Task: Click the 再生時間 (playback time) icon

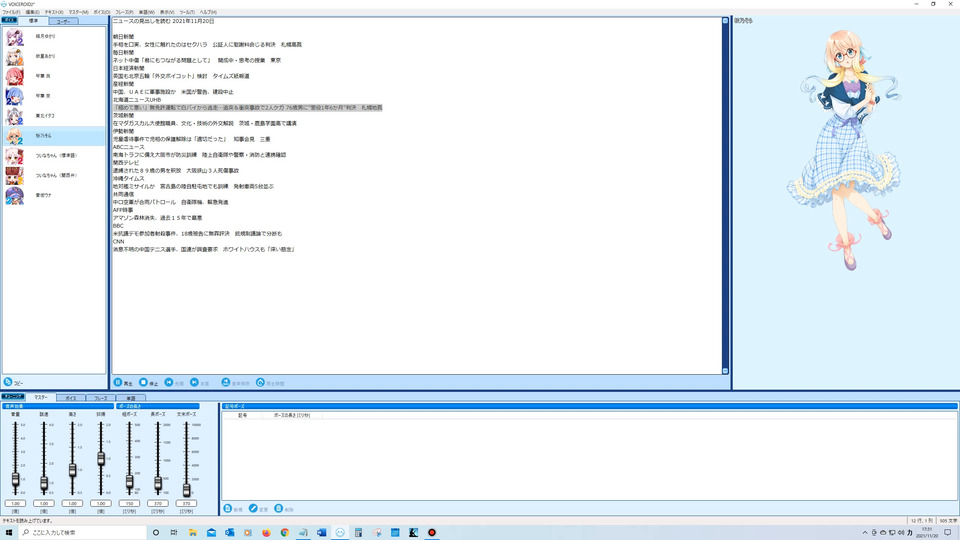Action: 260,382
